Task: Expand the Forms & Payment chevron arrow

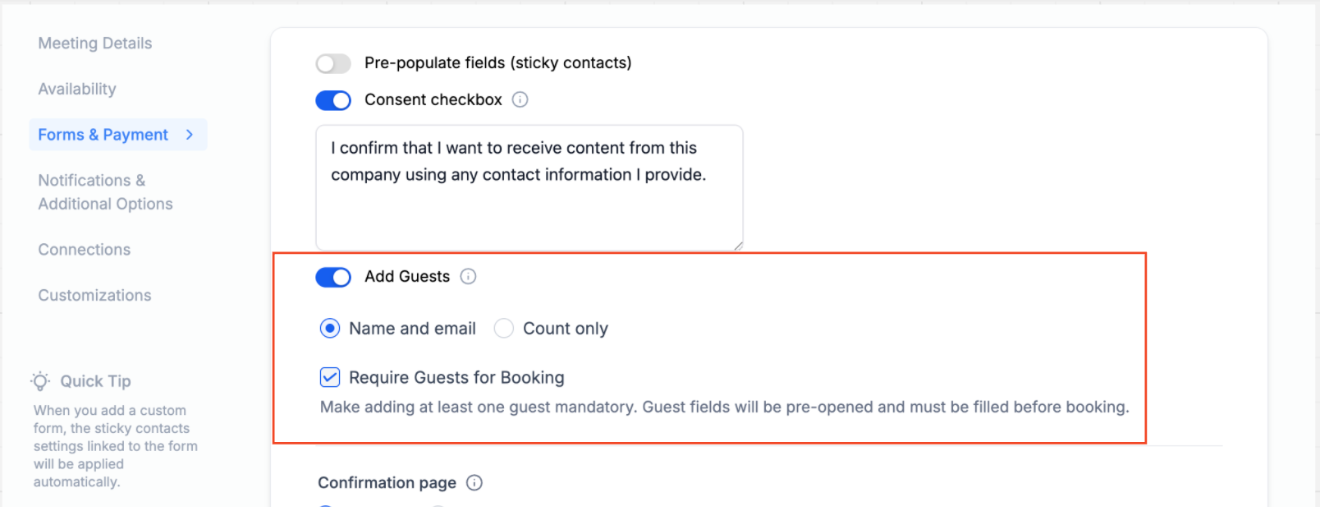Action: click(x=190, y=135)
